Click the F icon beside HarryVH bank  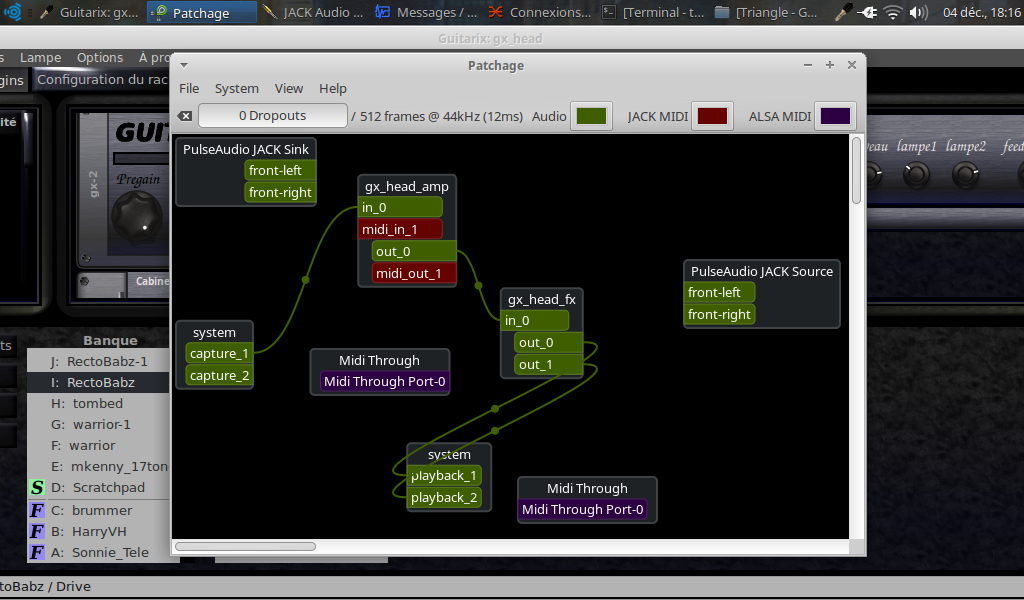37,531
